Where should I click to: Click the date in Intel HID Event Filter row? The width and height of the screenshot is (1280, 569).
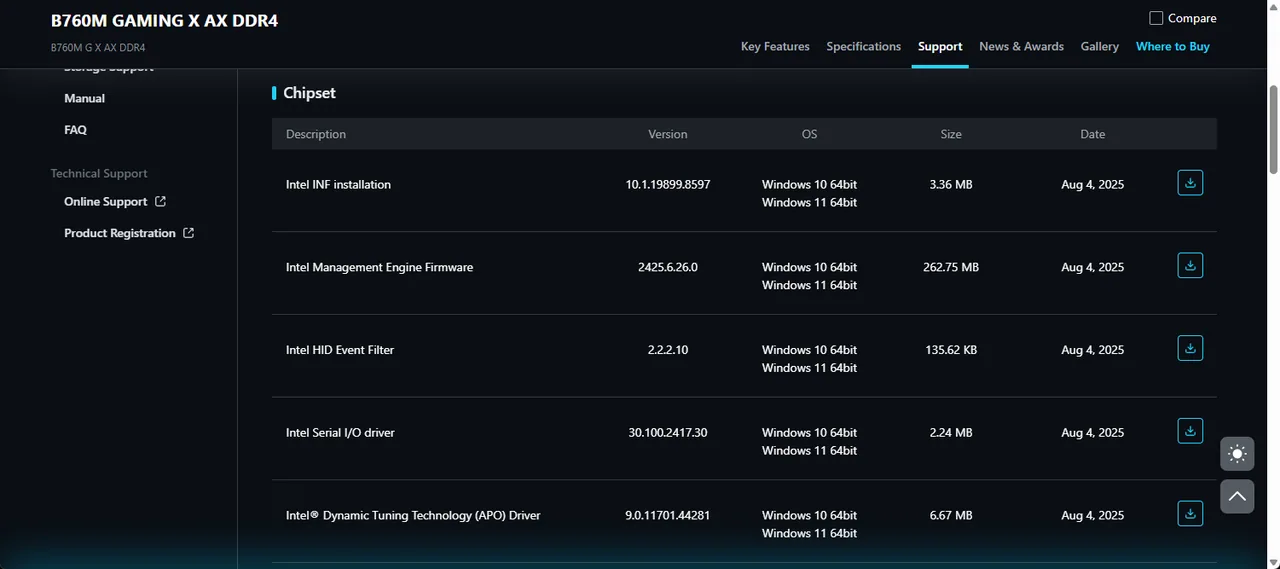click(1093, 350)
